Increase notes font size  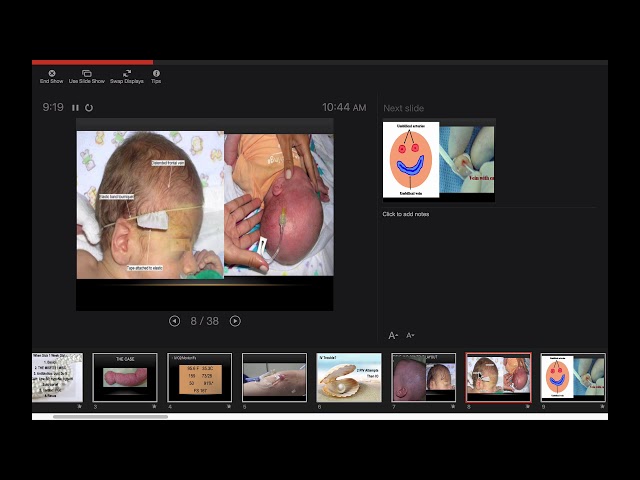tap(393, 336)
